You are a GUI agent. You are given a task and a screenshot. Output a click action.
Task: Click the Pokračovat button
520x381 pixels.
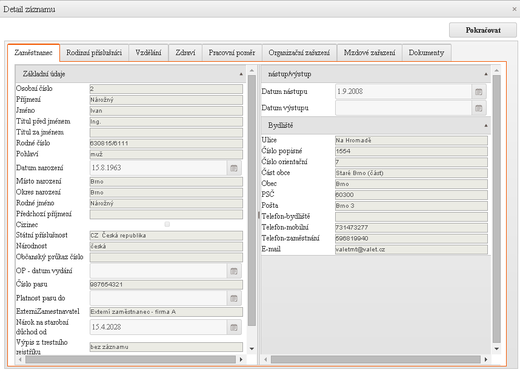(483, 30)
